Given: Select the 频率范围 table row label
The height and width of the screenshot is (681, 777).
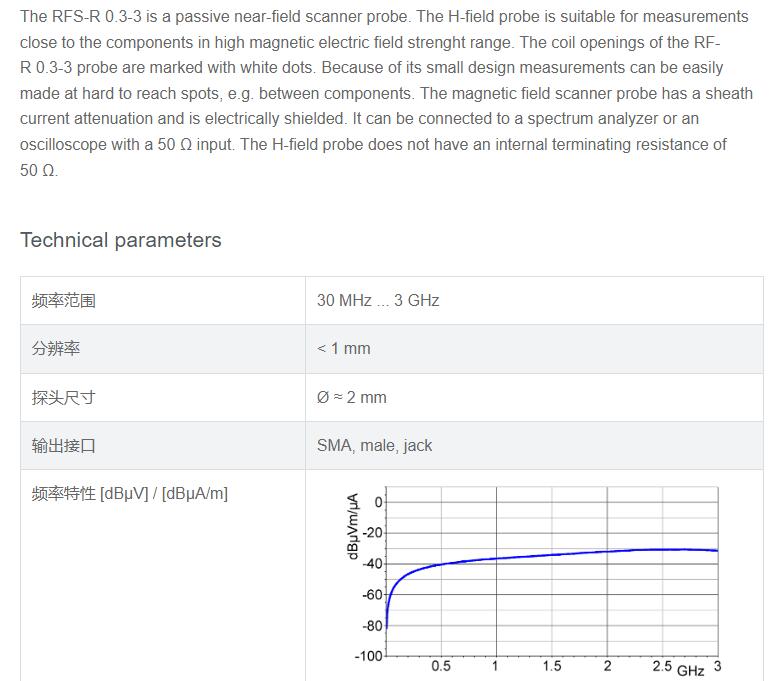Looking at the screenshot, I should [63, 300].
